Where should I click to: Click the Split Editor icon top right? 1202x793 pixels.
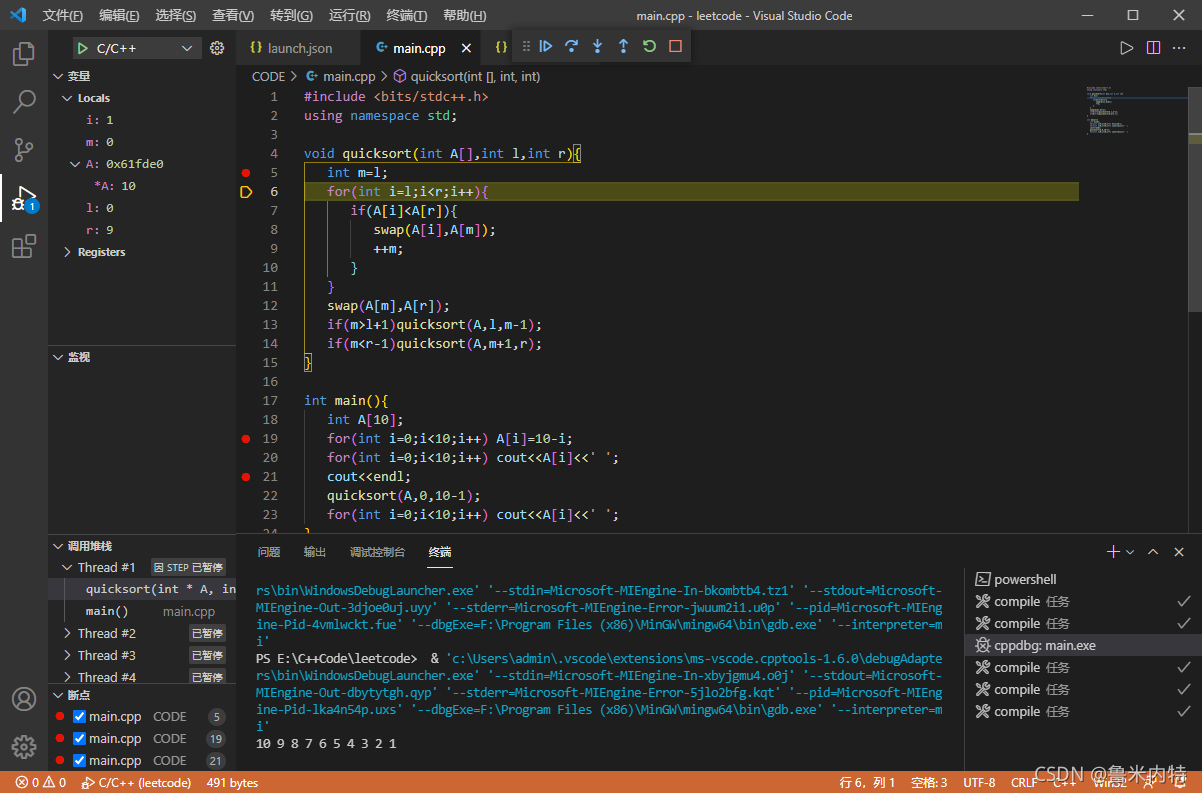1152,46
